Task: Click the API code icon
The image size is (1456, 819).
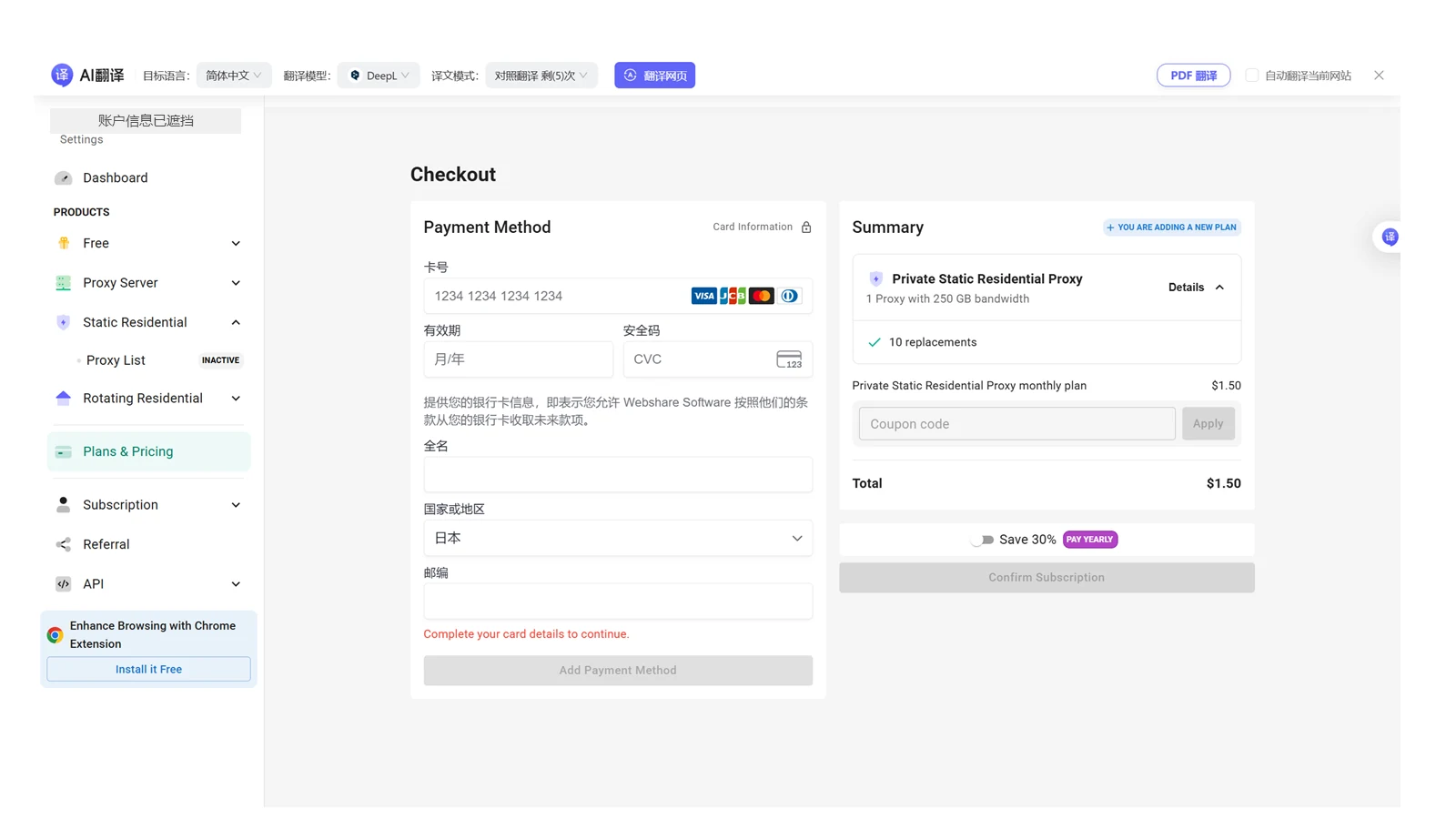Action: [63, 584]
